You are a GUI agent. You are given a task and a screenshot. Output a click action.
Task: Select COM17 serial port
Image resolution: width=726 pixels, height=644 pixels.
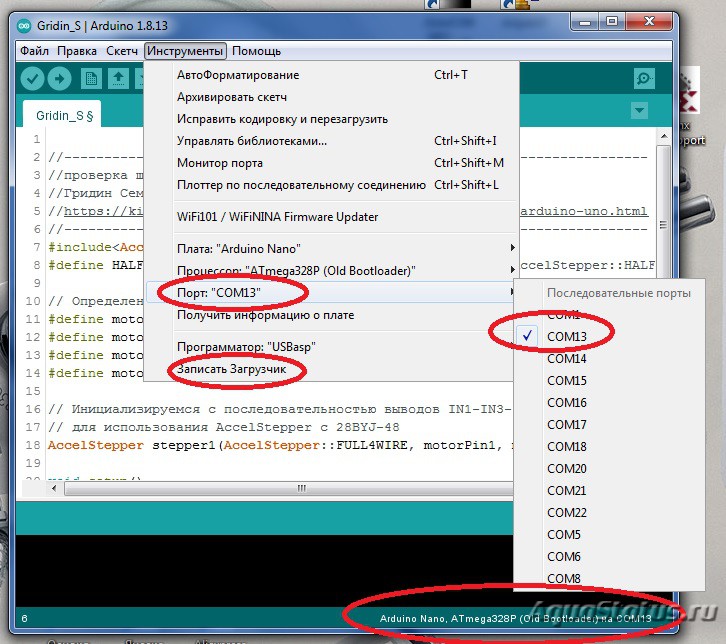[609, 425]
